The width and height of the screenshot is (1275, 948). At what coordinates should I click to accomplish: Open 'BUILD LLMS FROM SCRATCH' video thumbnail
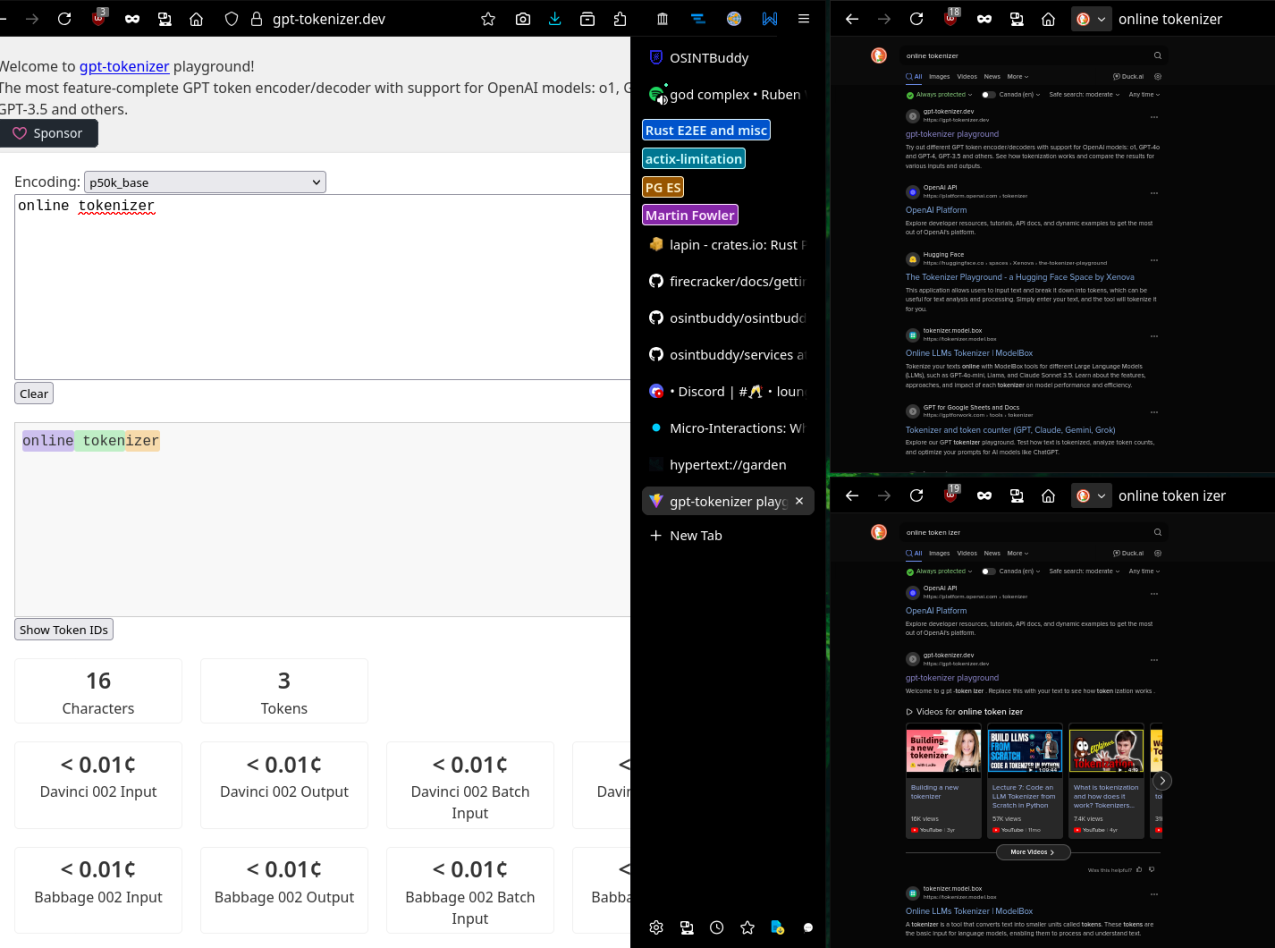[x=1025, y=750]
